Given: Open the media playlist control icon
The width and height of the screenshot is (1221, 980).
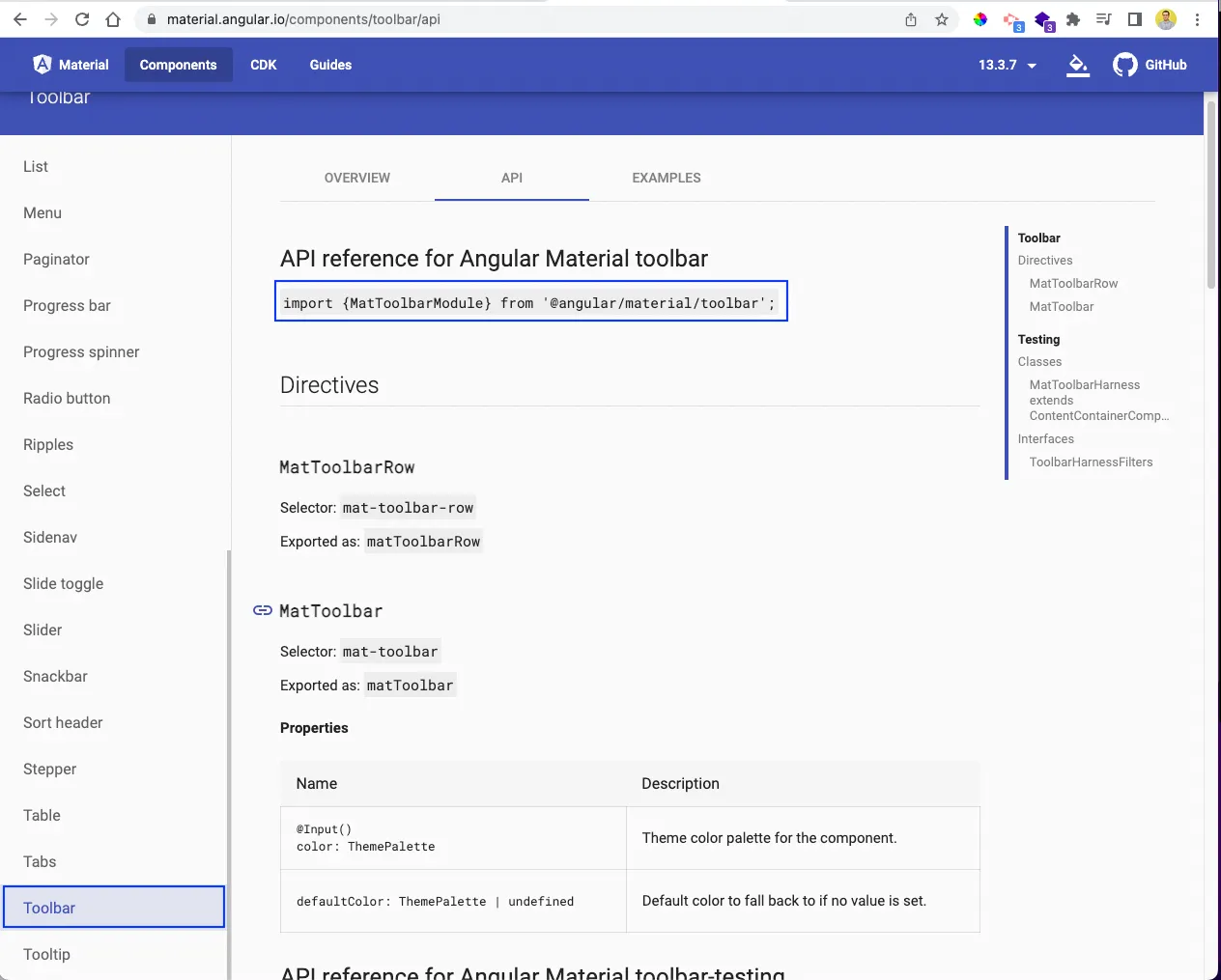Looking at the screenshot, I should pyautogui.click(x=1104, y=19).
